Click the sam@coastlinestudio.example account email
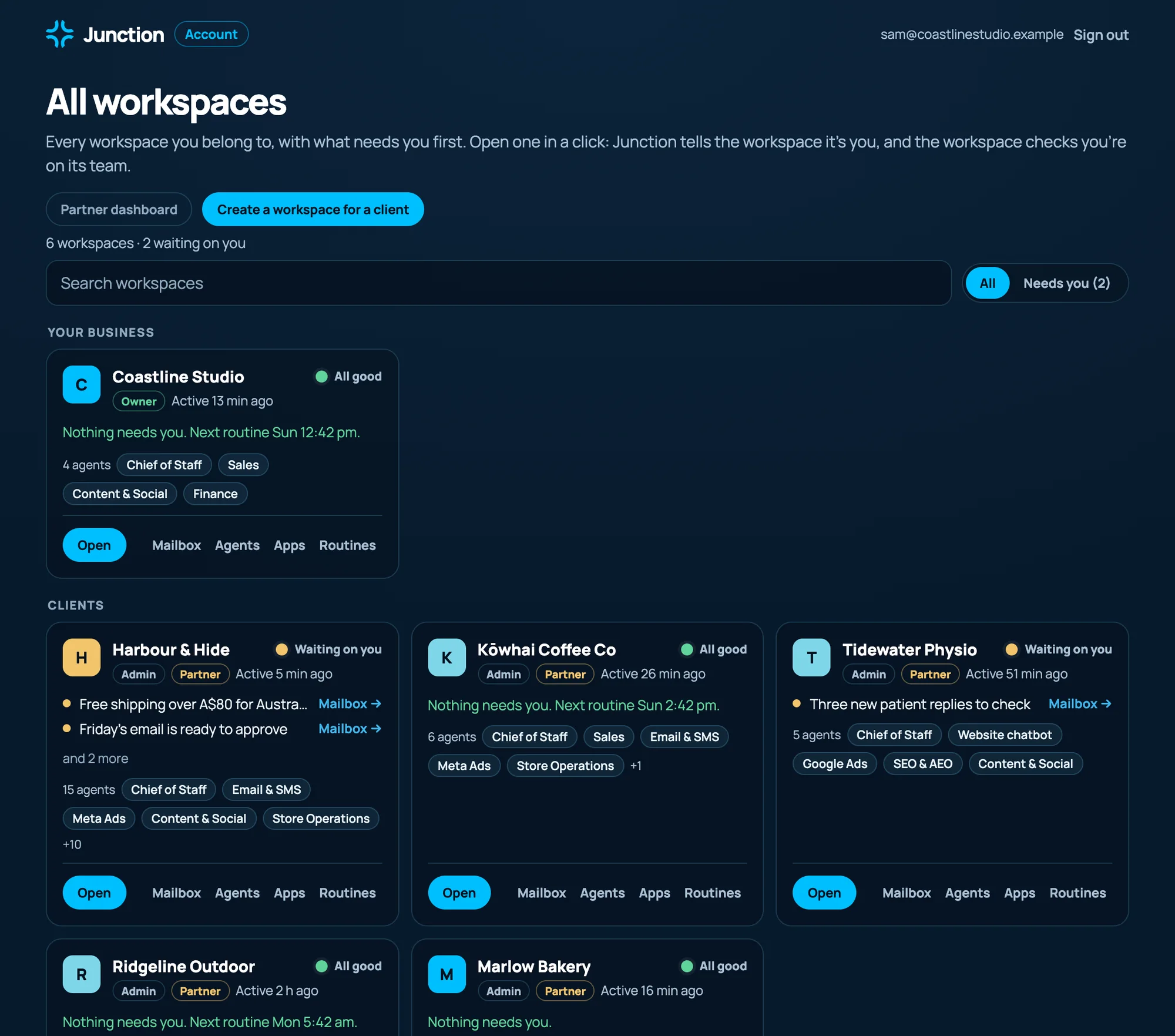The image size is (1175, 1036). (x=972, y=34)
